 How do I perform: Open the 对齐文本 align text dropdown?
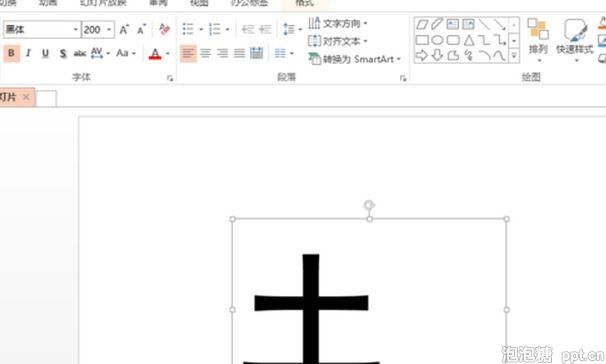(x=338, y=41)
